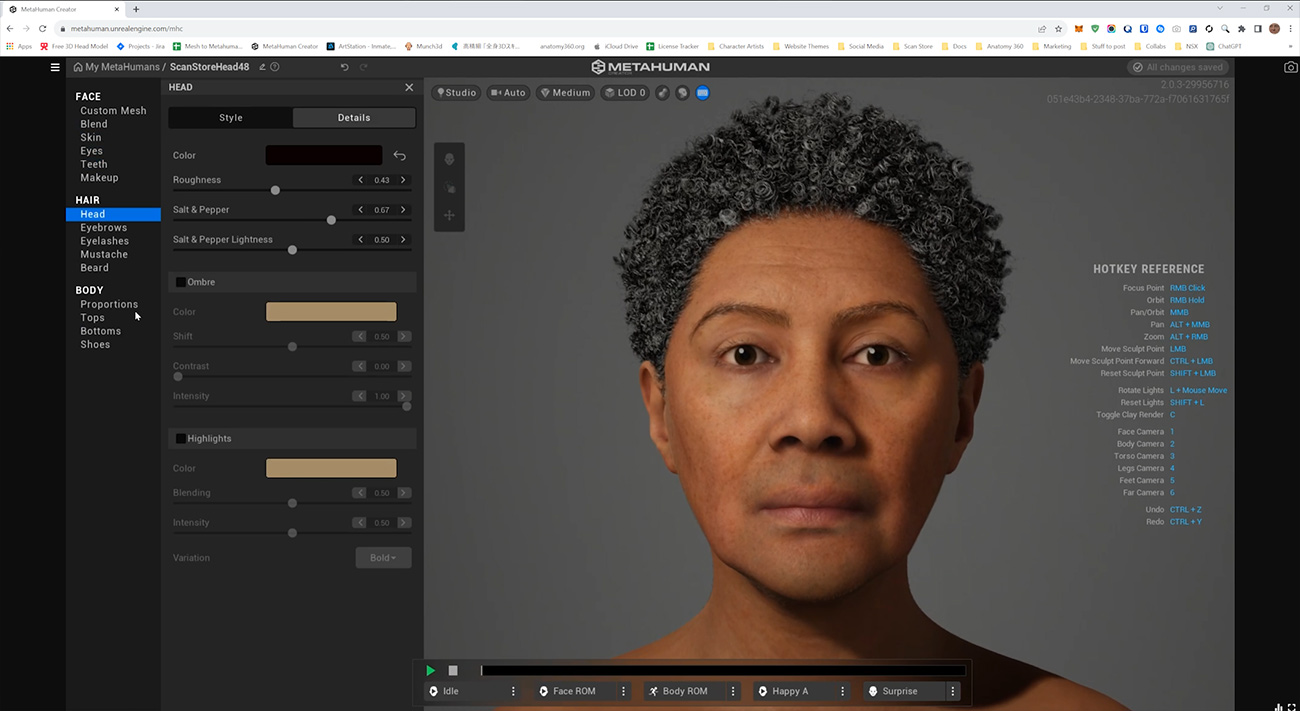Enable the Highlights checkbox
This screenshot has width=1300, height=711.
click(x=181, y=439)
